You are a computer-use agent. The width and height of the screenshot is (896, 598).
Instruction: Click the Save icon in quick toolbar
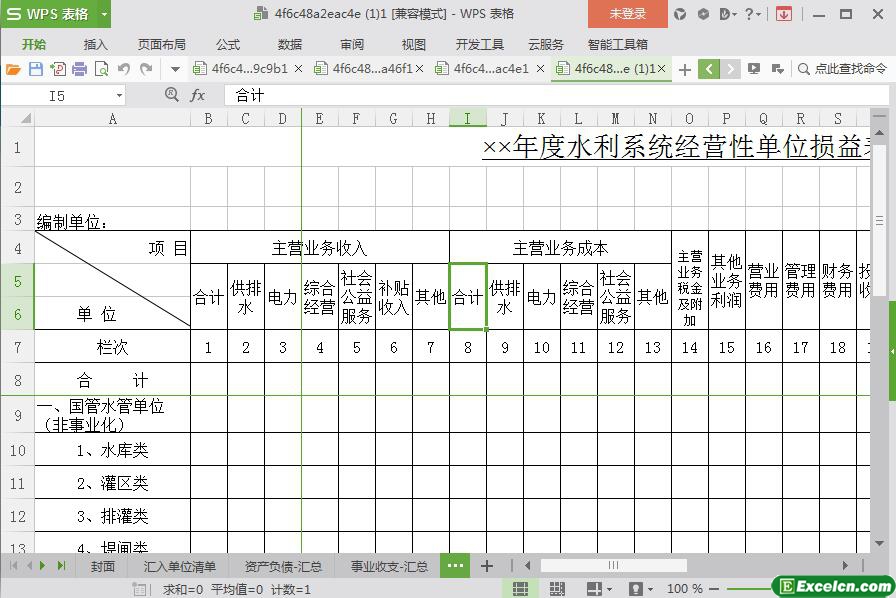point(36,69)
